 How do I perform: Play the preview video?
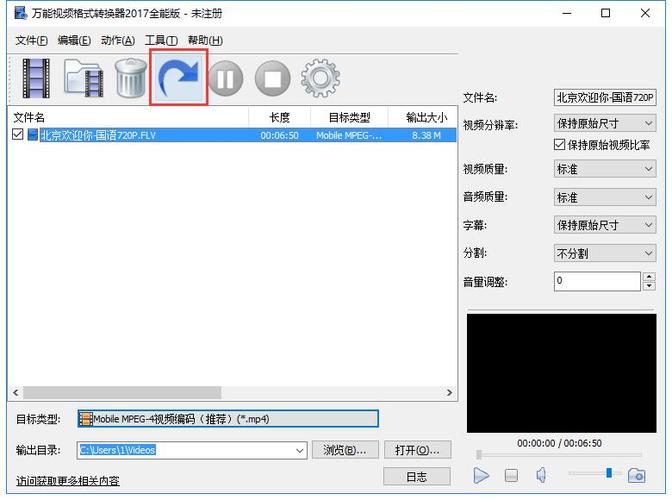pyautogui.click(x=481, y=475)
